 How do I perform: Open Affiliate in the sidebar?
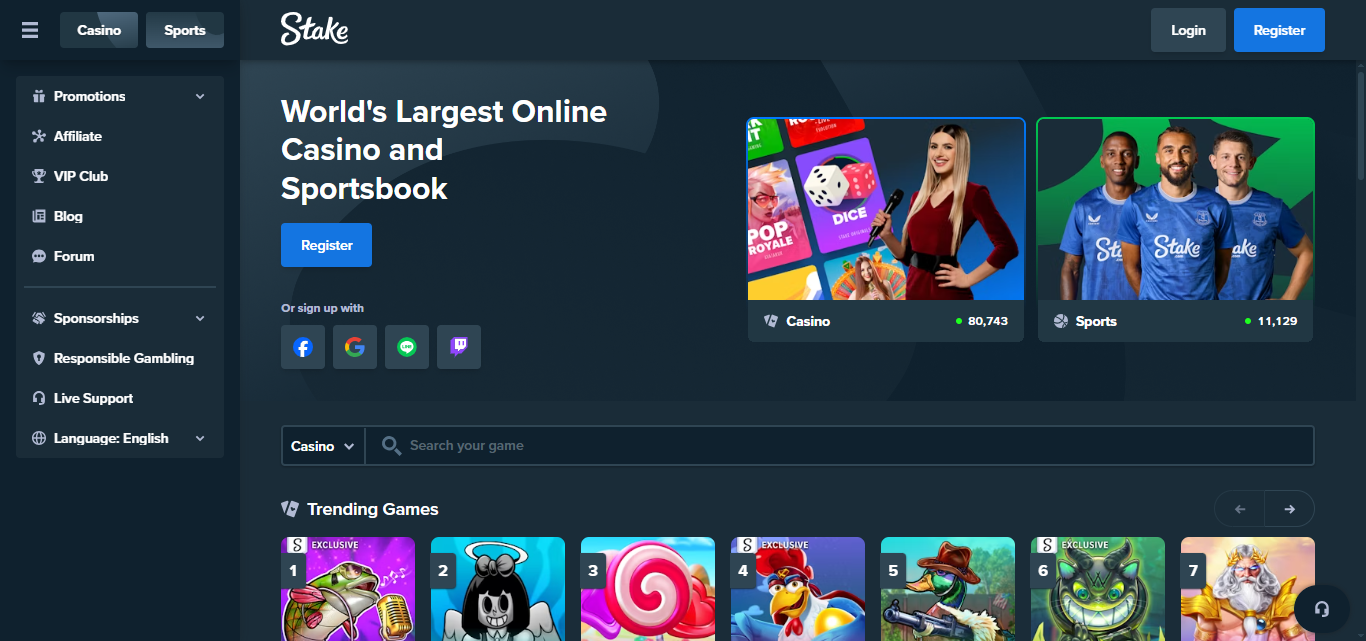pos(120,136)
